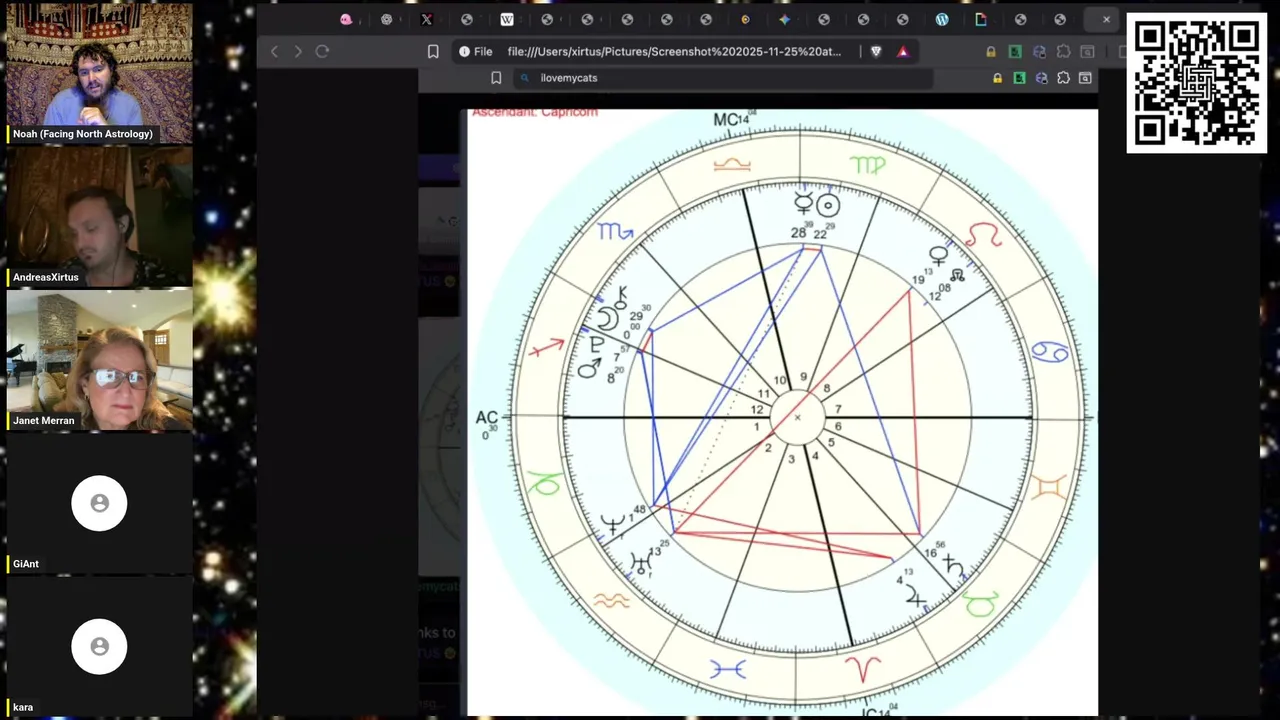1280x720 pixels.
Task: Click the Moon crescent symbol
Action: pyautogui.click(x=607, y=319)
